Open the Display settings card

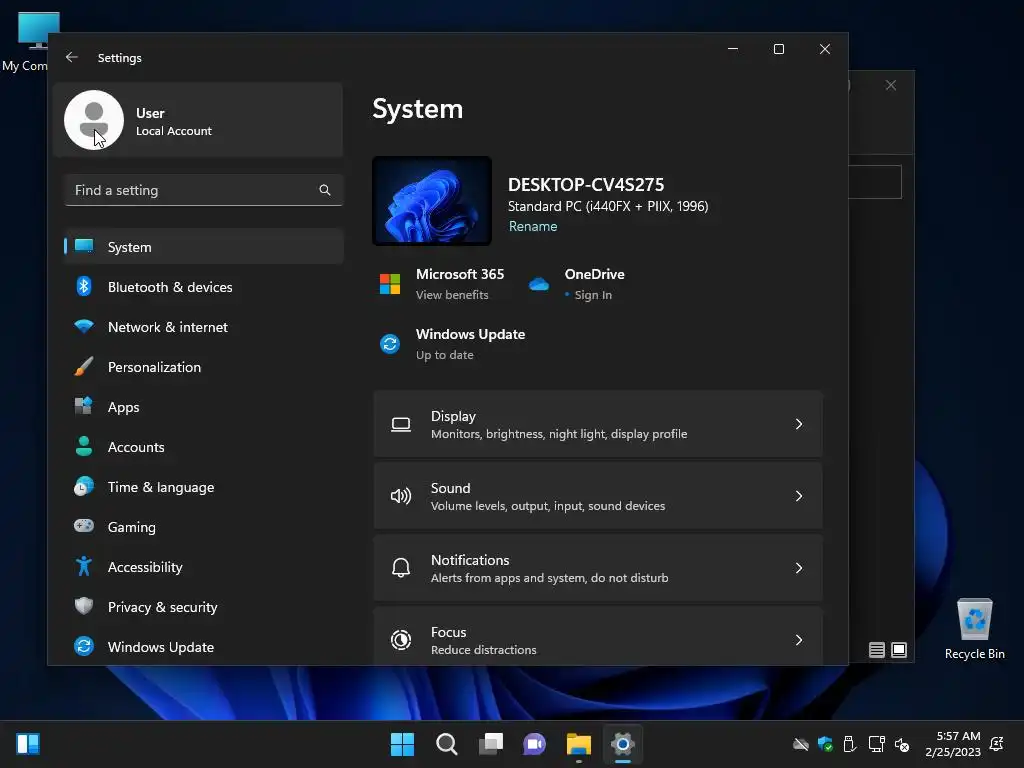(x=598, y=424)
